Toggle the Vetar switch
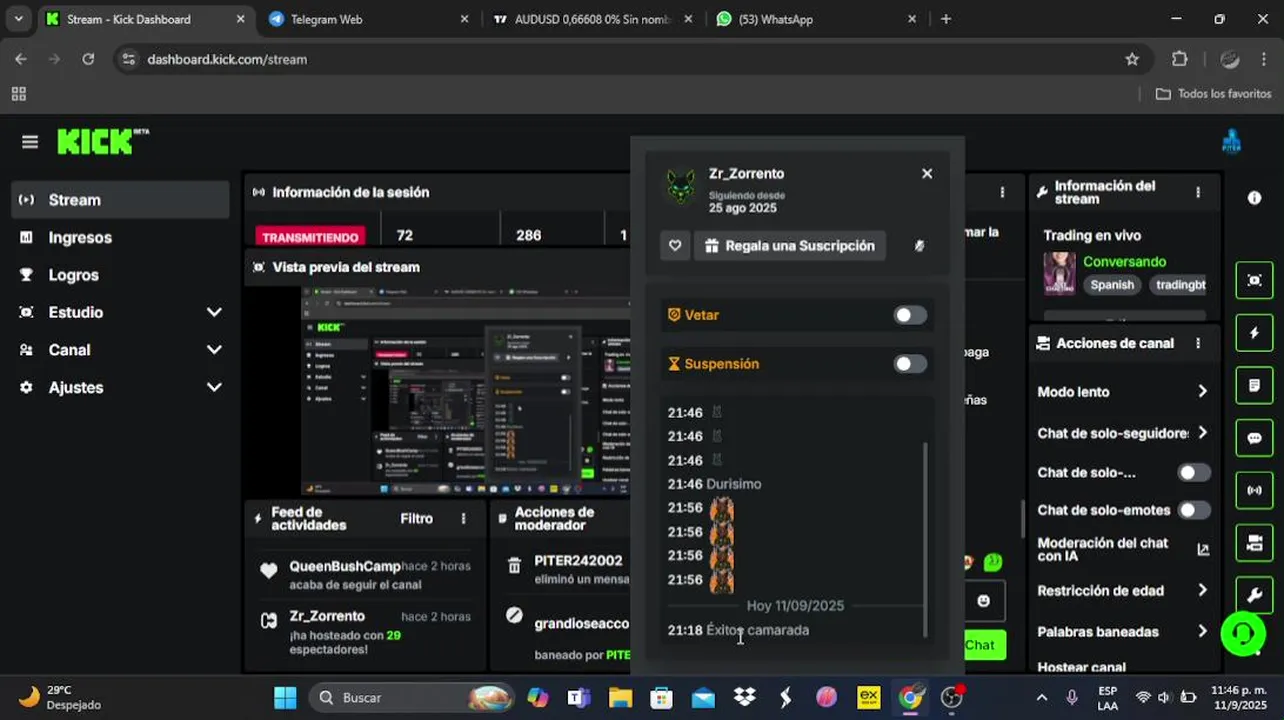Image resolution: width=1284 pixels, height=720 pixels. 910,315
